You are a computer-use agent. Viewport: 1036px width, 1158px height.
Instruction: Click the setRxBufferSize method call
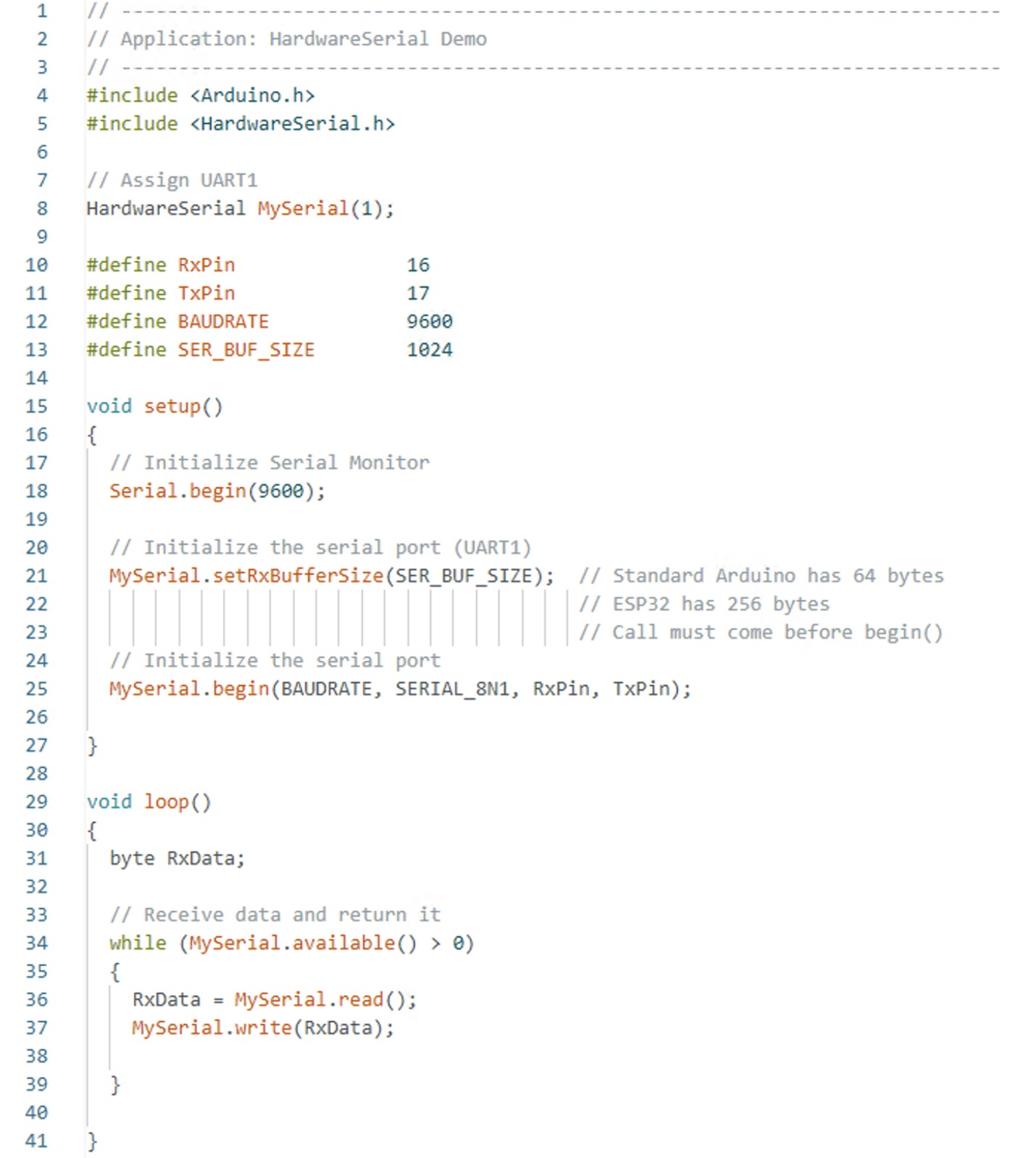(297, 576)
